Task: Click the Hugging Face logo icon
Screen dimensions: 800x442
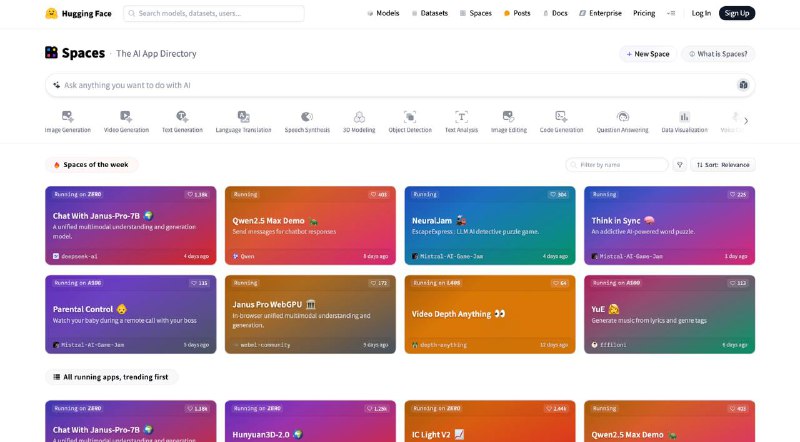Action: pyautogui.click(x=51, y=13)
